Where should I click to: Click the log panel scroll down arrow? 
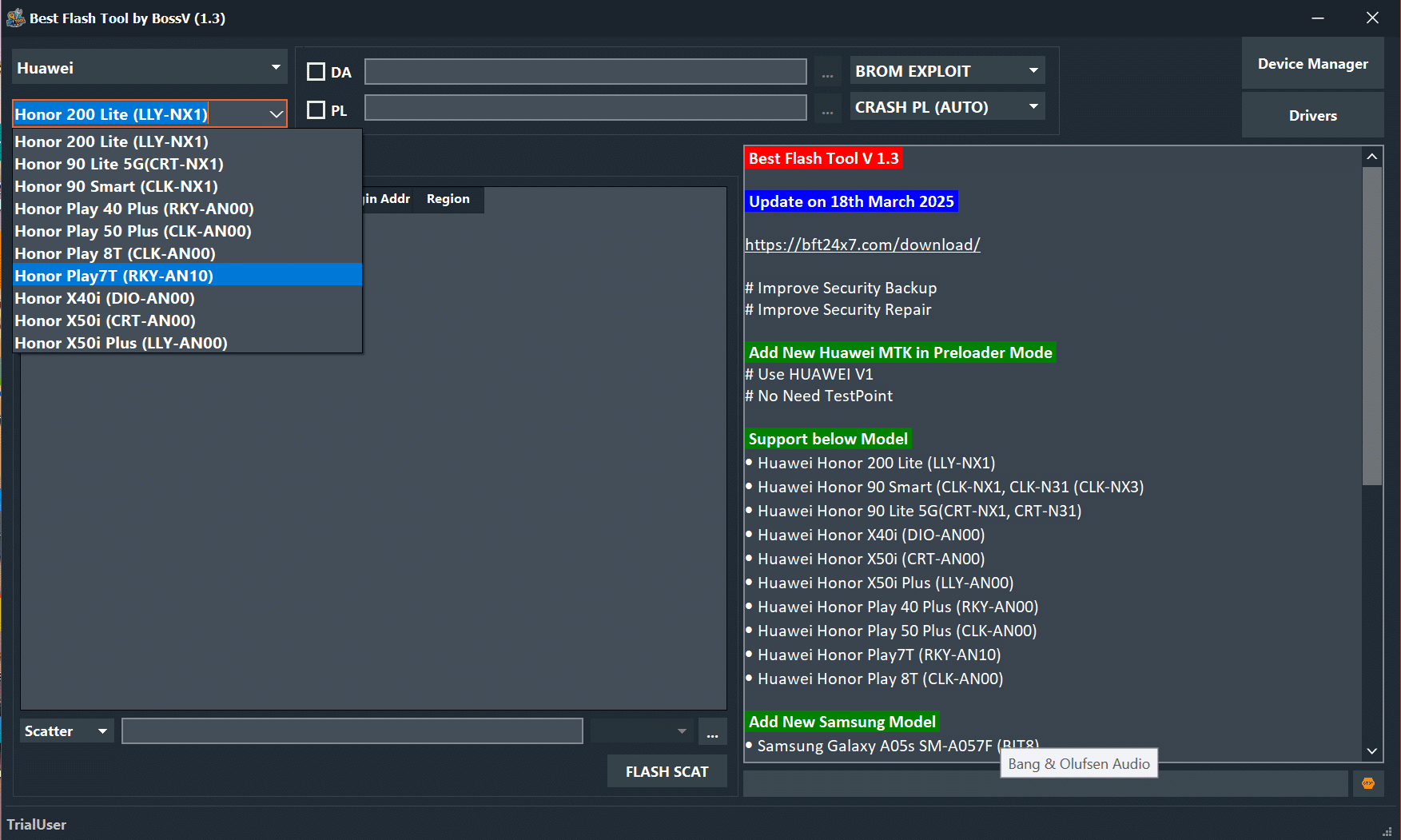tap(1372, 751)
